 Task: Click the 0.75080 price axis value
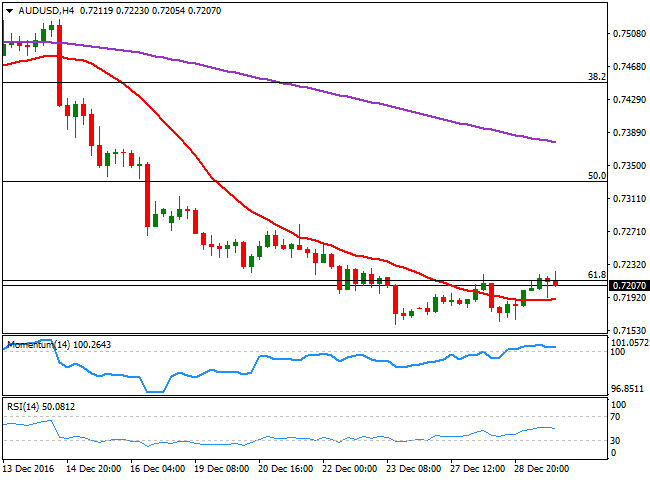coord(629,33)
